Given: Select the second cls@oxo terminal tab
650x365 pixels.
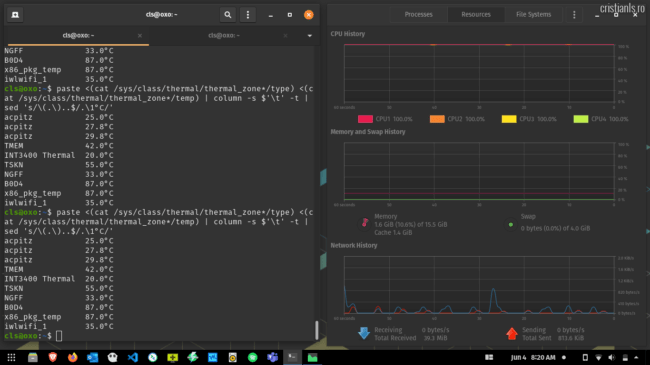Looking at the screenshot, I should pyautogui.click(x=224, y=36).
